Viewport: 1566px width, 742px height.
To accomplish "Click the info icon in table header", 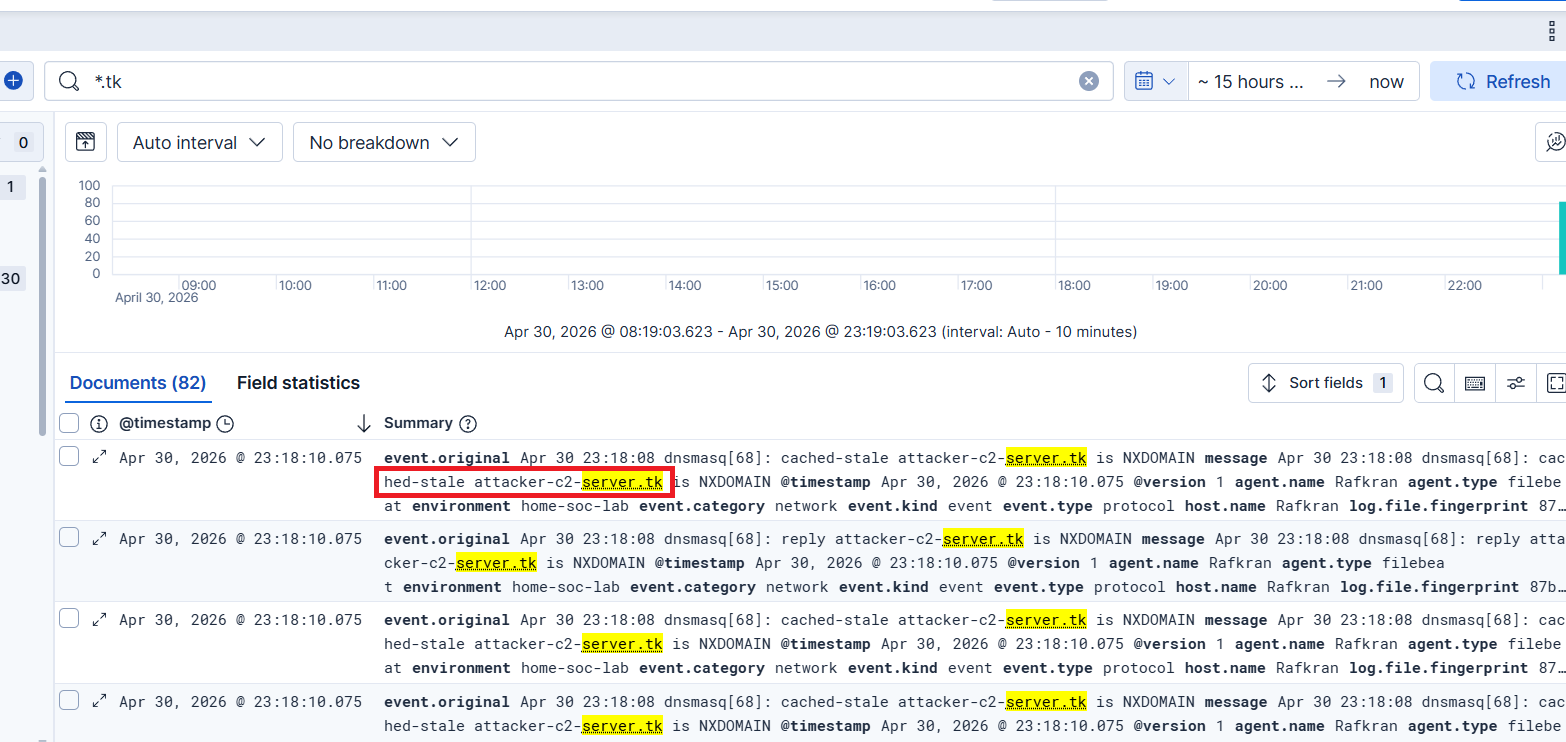I will coord(98,424).
